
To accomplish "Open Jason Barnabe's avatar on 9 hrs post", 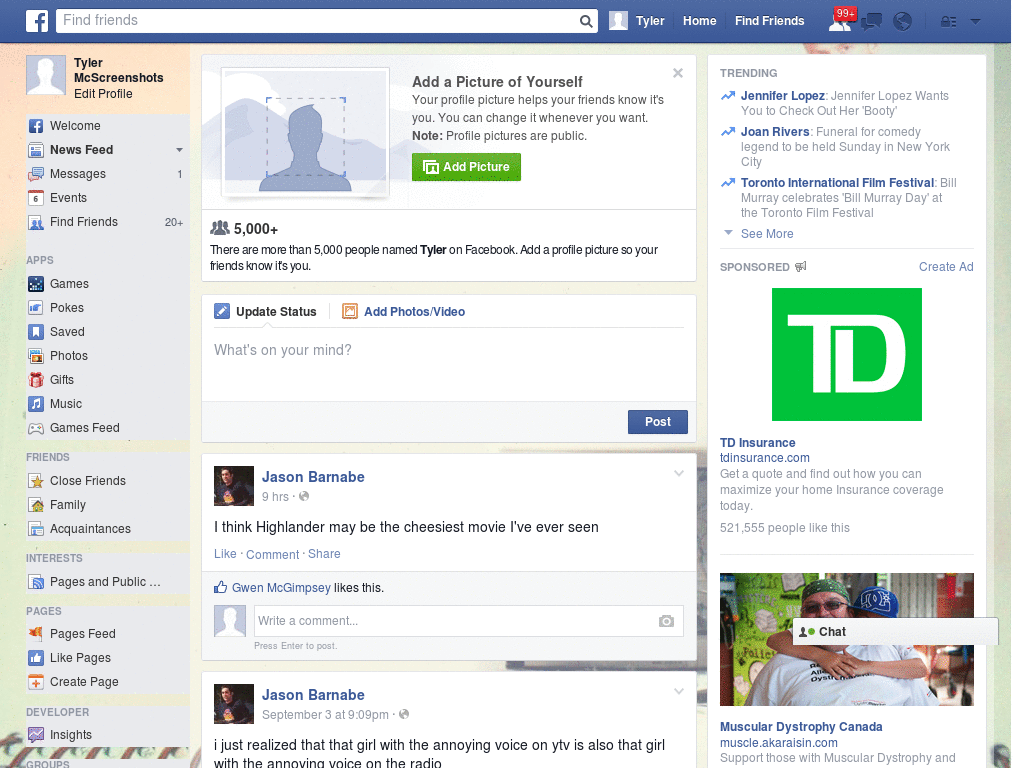I will coord(234,486).
